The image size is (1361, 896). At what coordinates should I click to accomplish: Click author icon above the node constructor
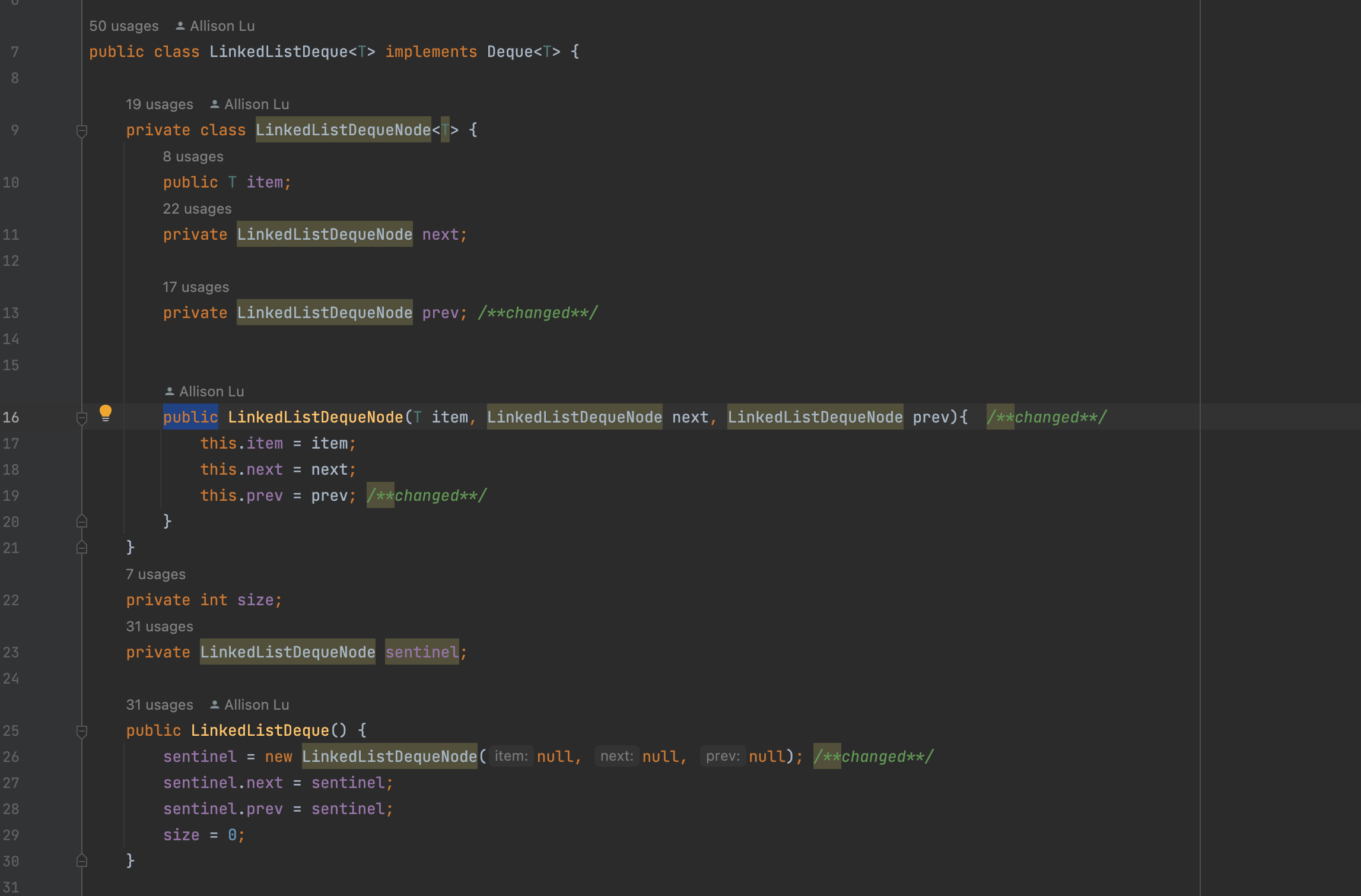coord(170,392)
